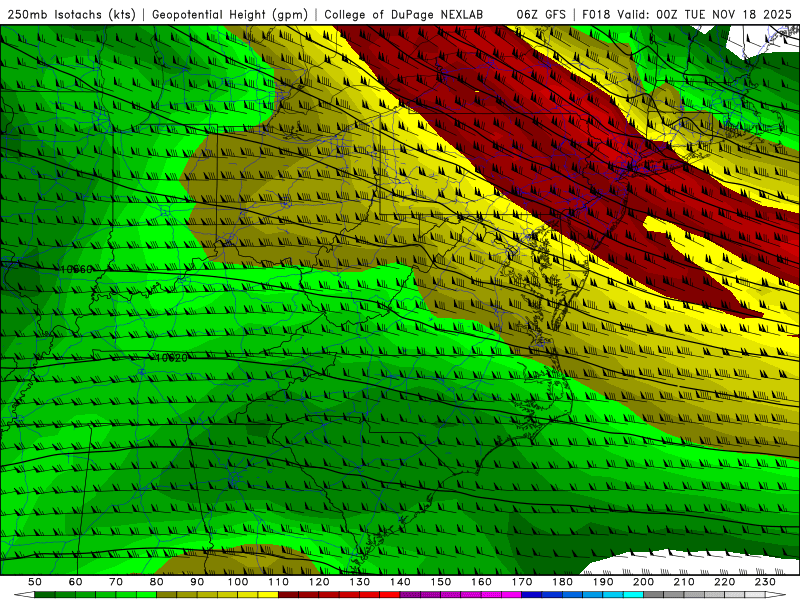800x600 pixels.
Task: Click the 50 knot legend label
Action: tap(35, 582)
